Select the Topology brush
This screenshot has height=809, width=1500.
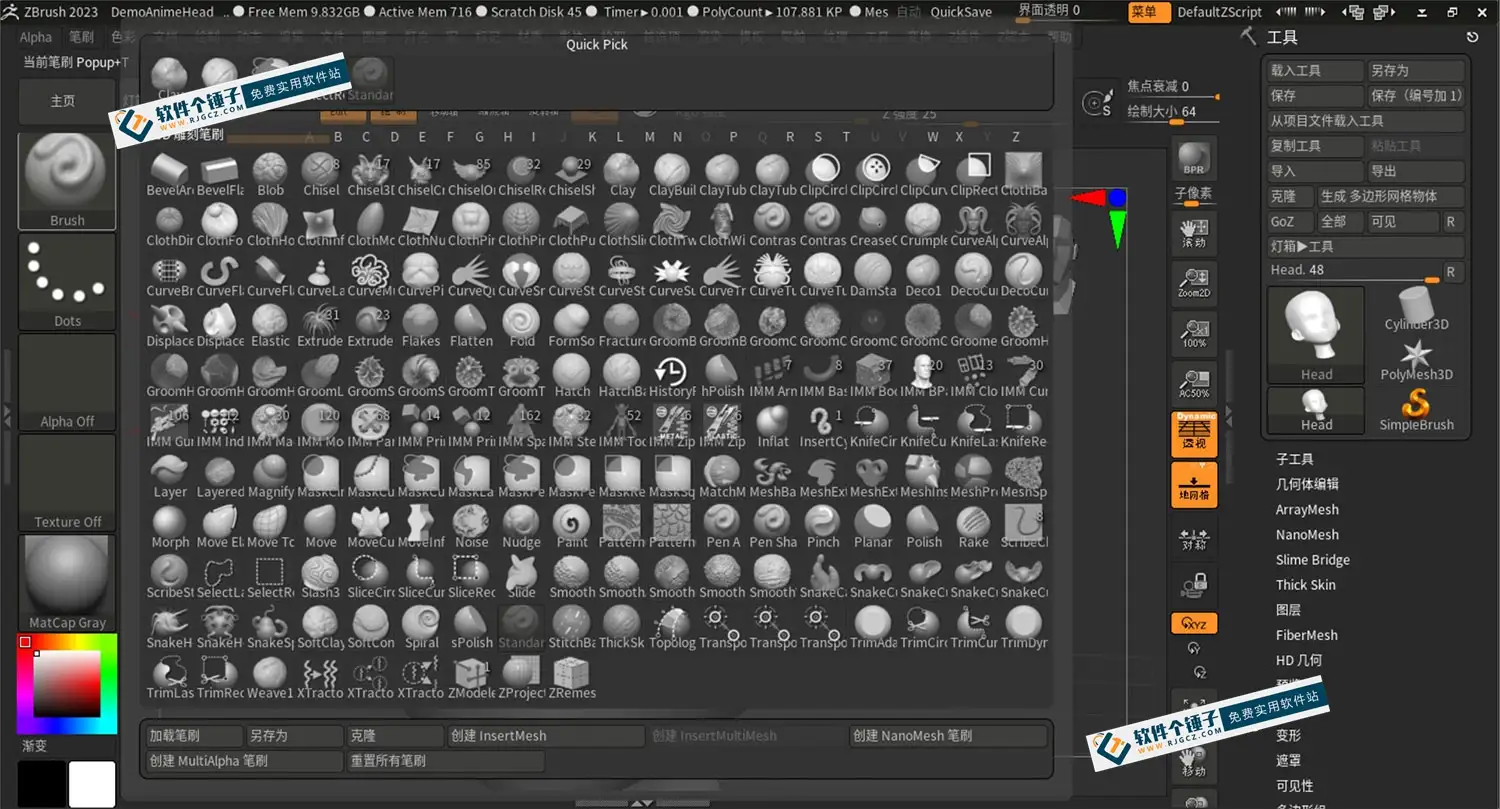(x=672, y=628)
